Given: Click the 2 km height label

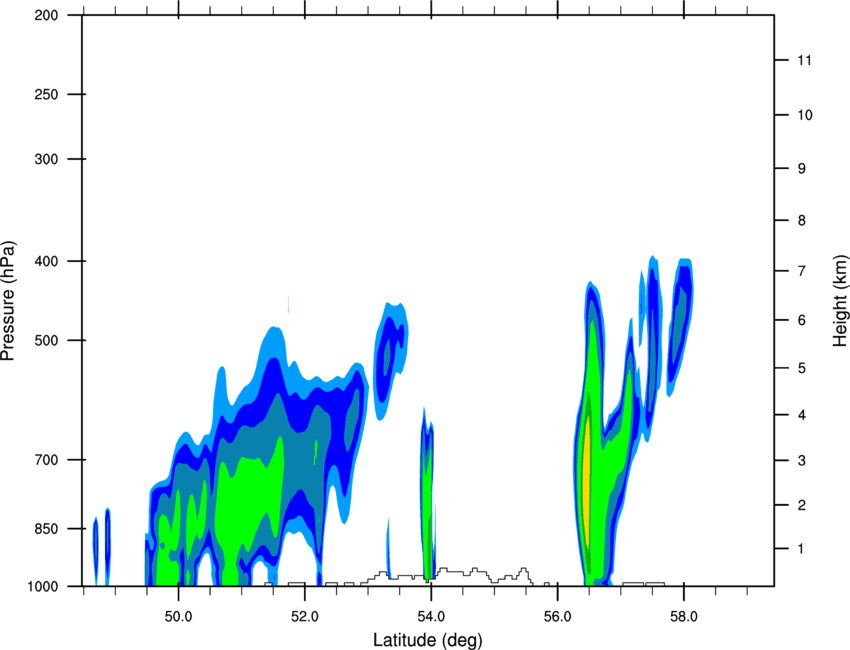Looking at the screenshot, I should [802, 505].
